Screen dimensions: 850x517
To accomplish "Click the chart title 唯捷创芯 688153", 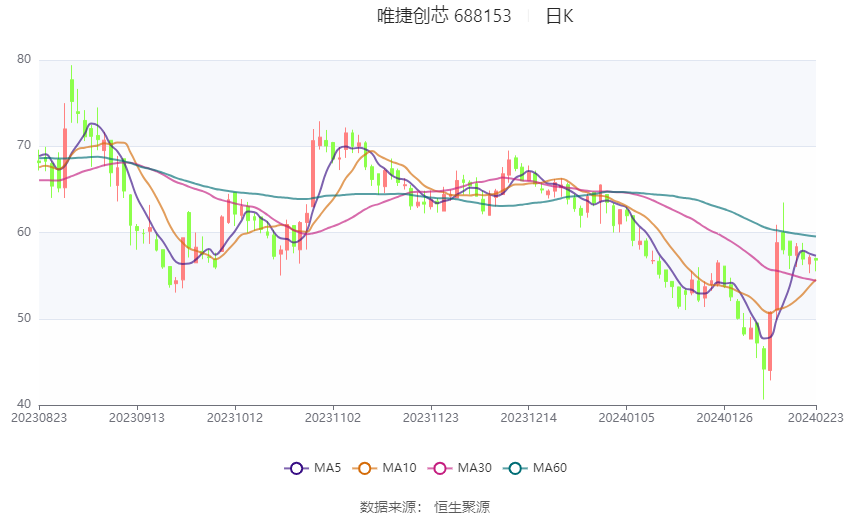I will [444, 16].
